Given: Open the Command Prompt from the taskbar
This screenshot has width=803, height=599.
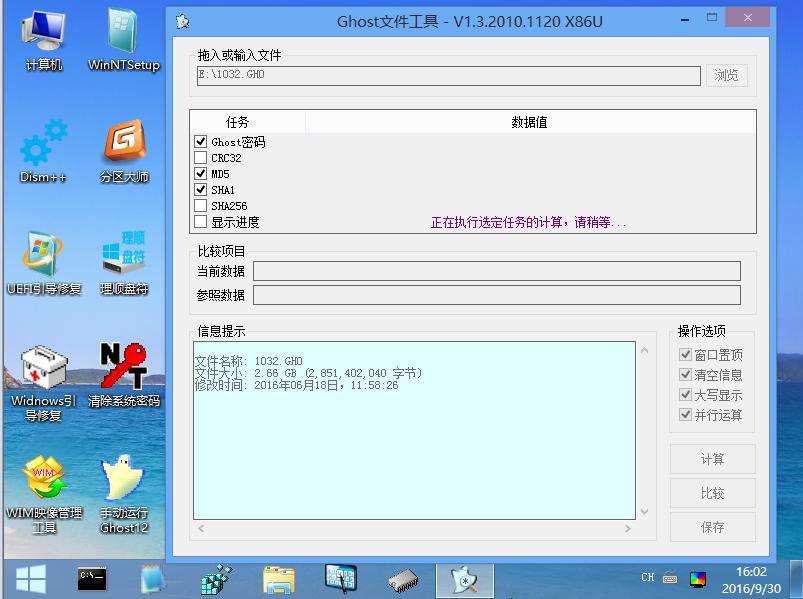Looking at the screenshot, I should (92, 578).
